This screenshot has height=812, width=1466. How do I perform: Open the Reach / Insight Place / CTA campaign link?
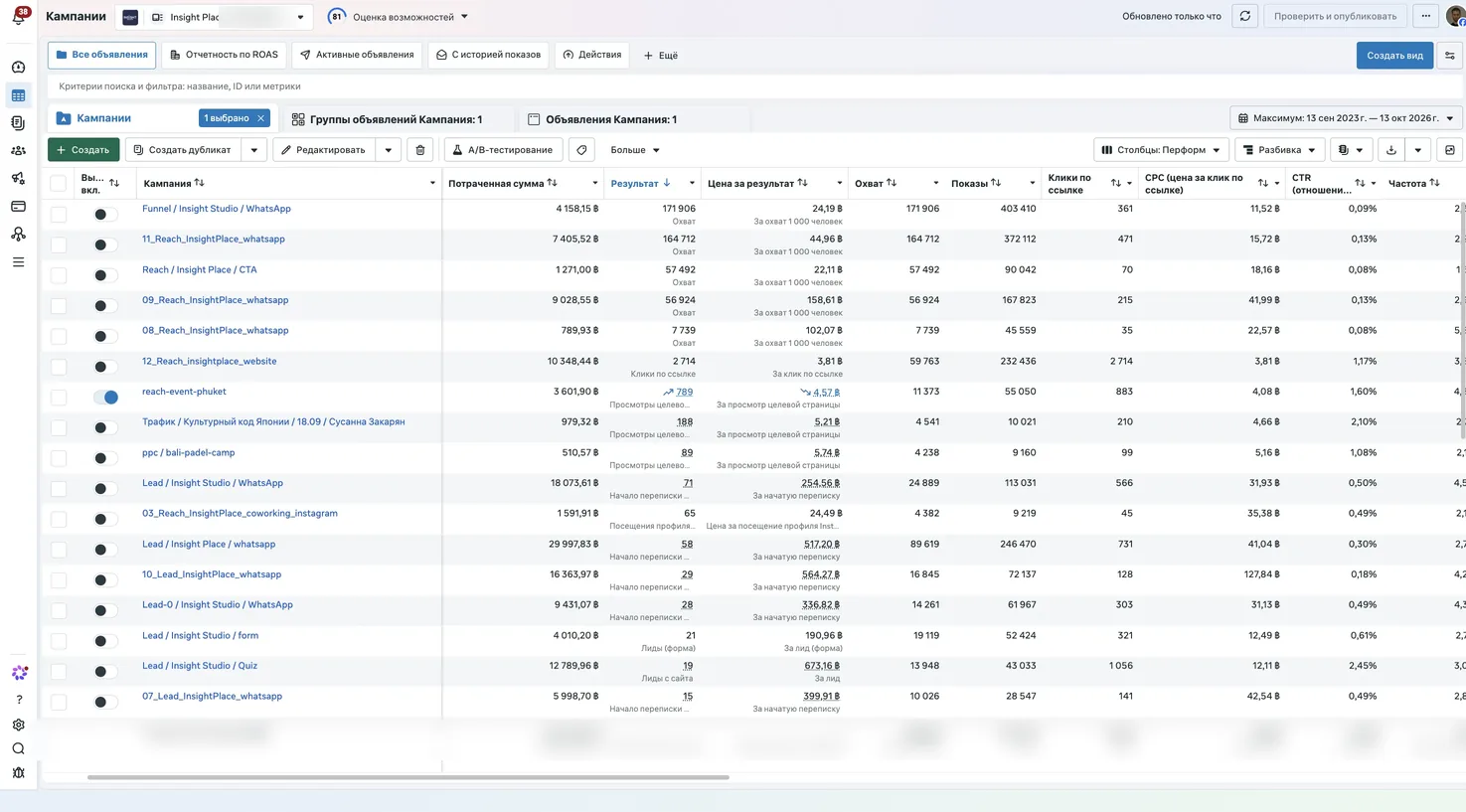pyautogui.click(x=199, y=269)
